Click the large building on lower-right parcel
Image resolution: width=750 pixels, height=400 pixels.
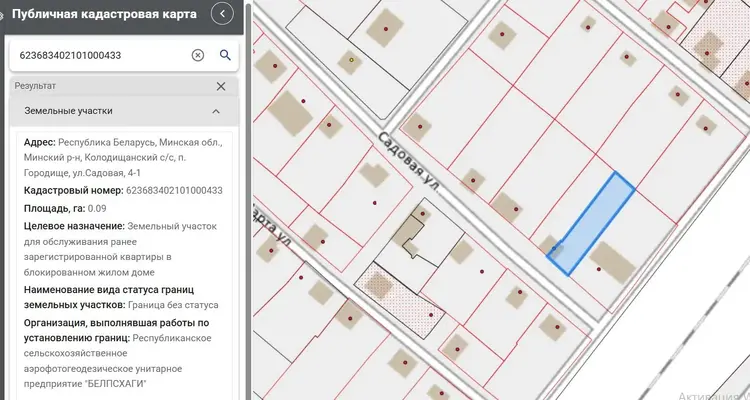(612, 262)
